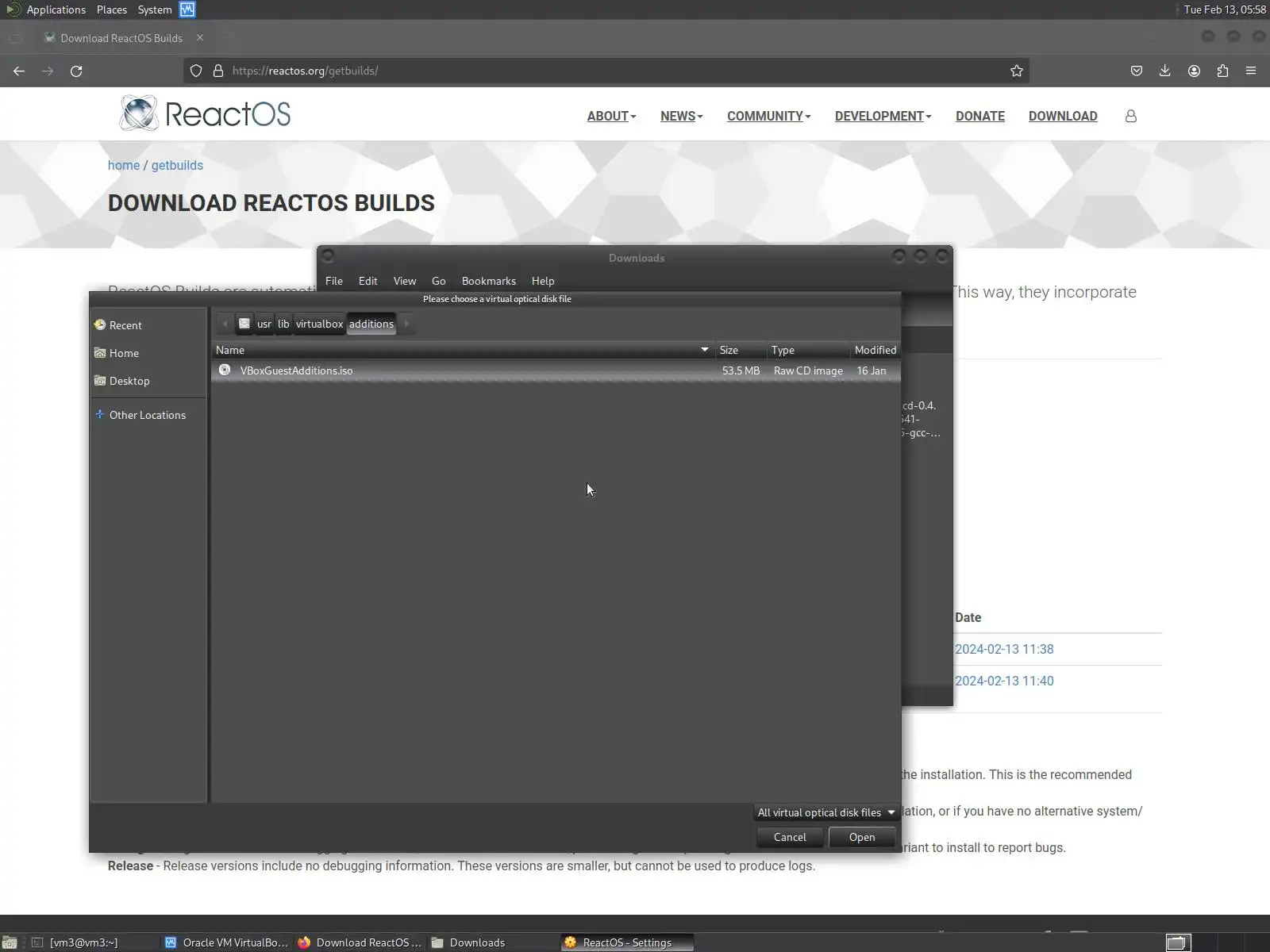Open the File menu in Downloads window

click(334, 281)
